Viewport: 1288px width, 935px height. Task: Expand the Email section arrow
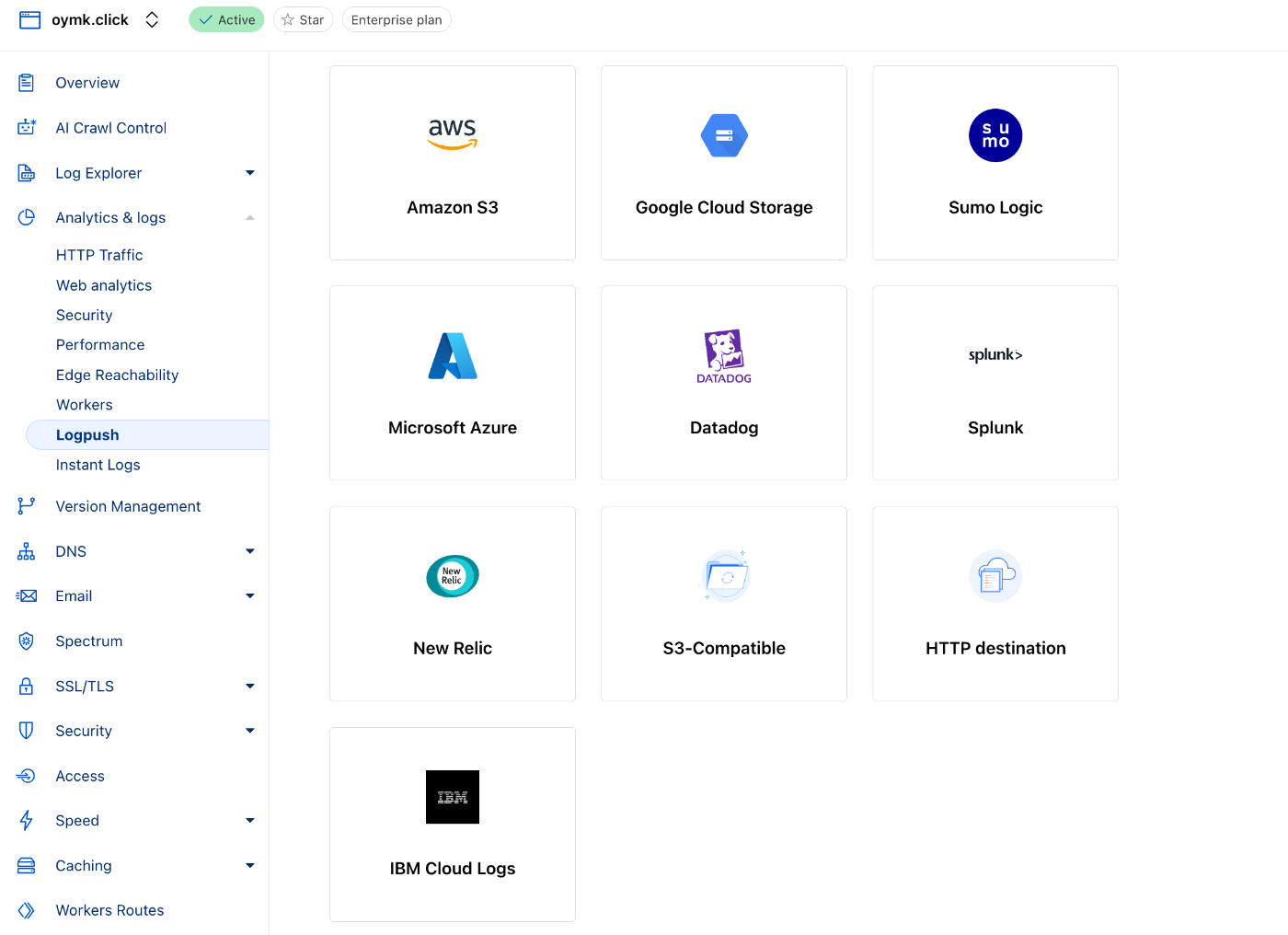(x=250, y=596)
